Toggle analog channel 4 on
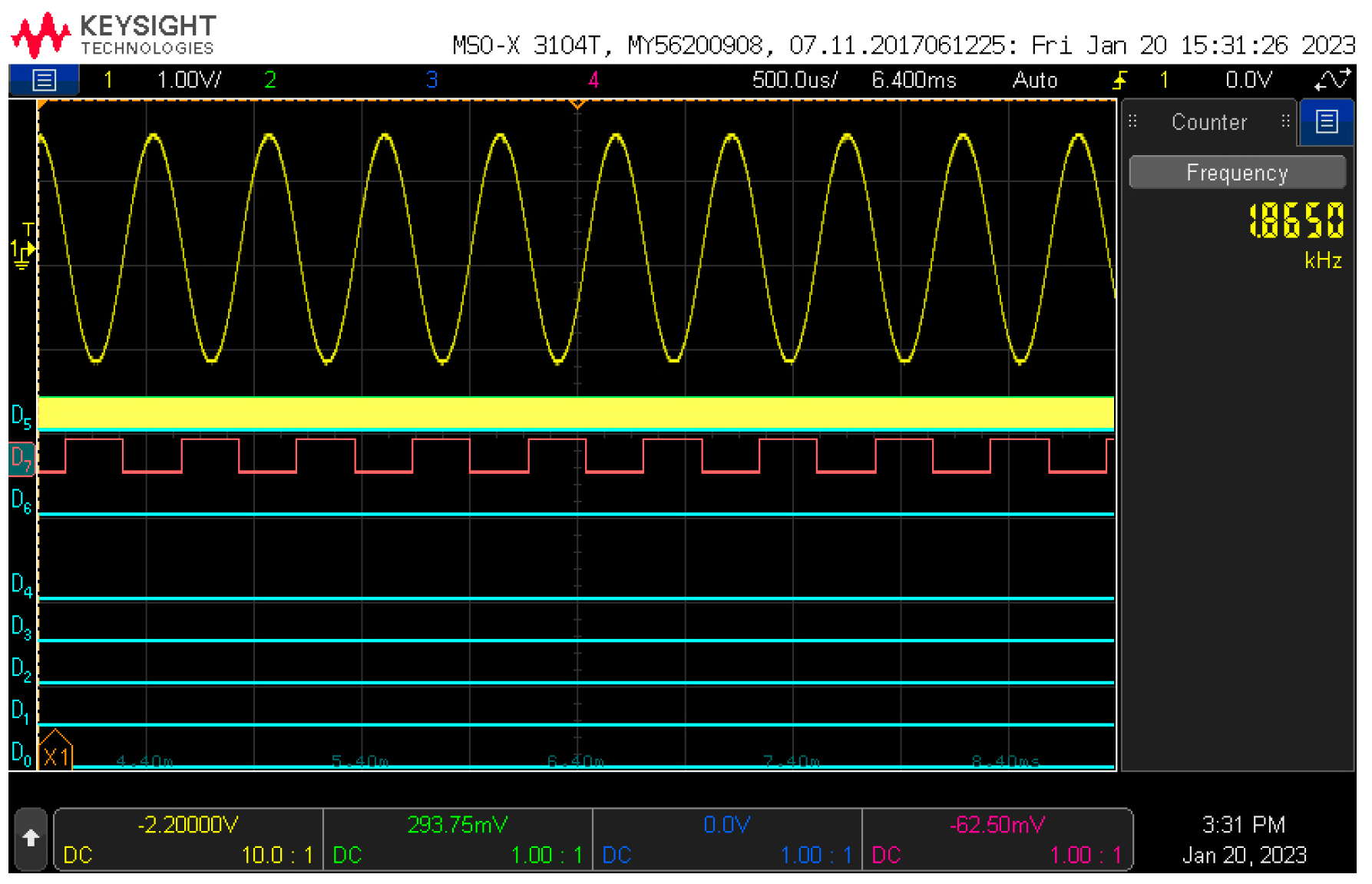Image resolution: width=1372 pixels, height=884 pixels. (593, 80)
